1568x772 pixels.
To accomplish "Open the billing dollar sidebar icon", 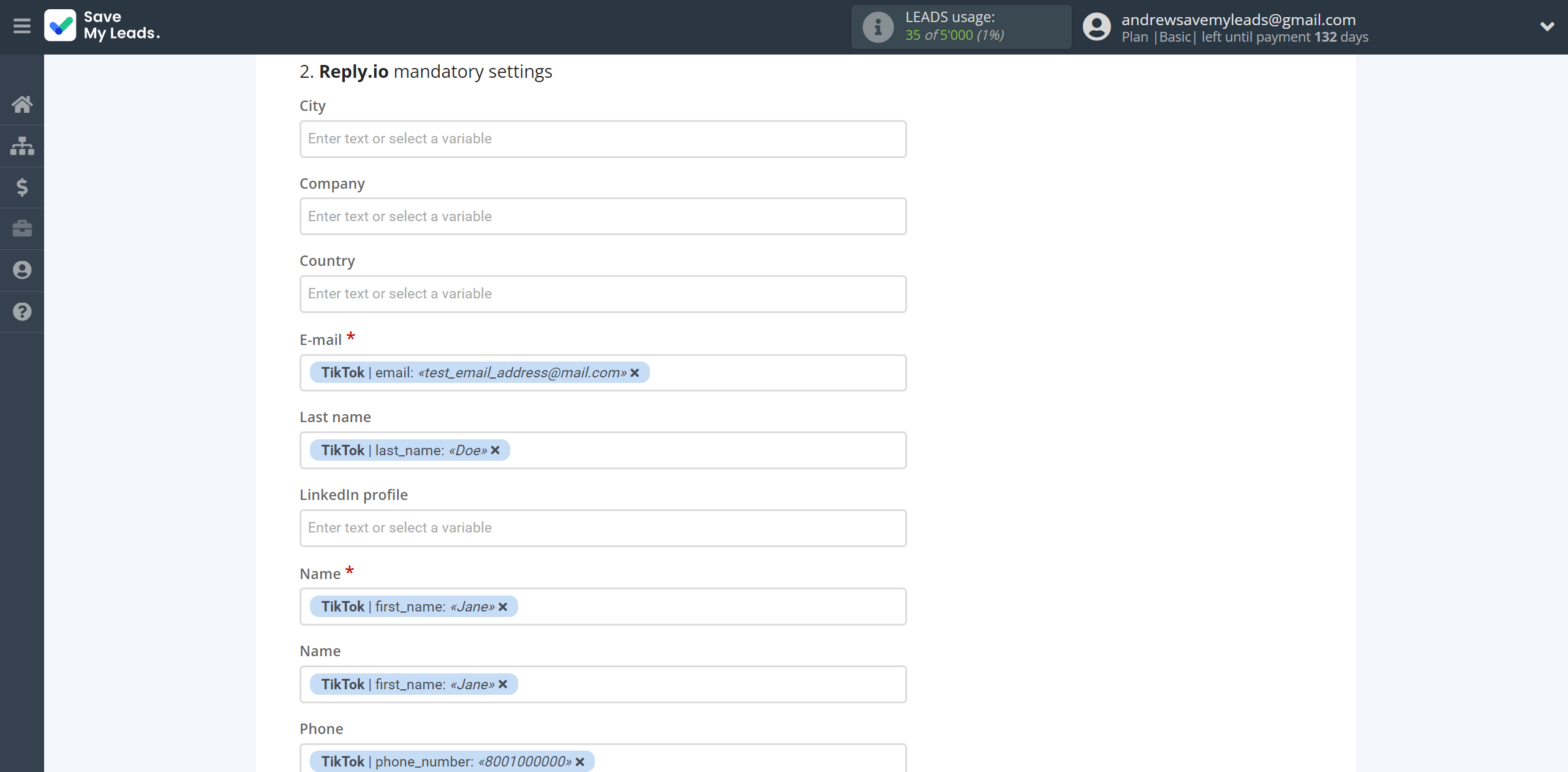I will point(22,187).
